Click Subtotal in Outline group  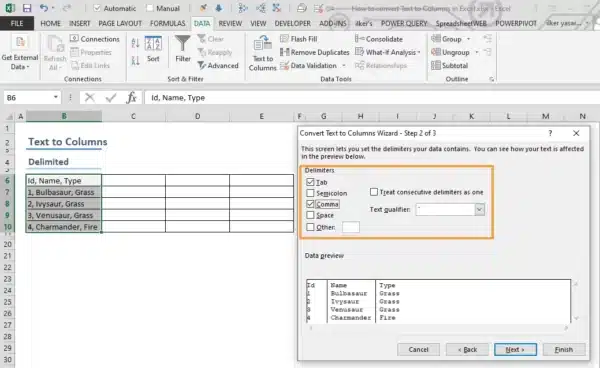tap(450, 65)
